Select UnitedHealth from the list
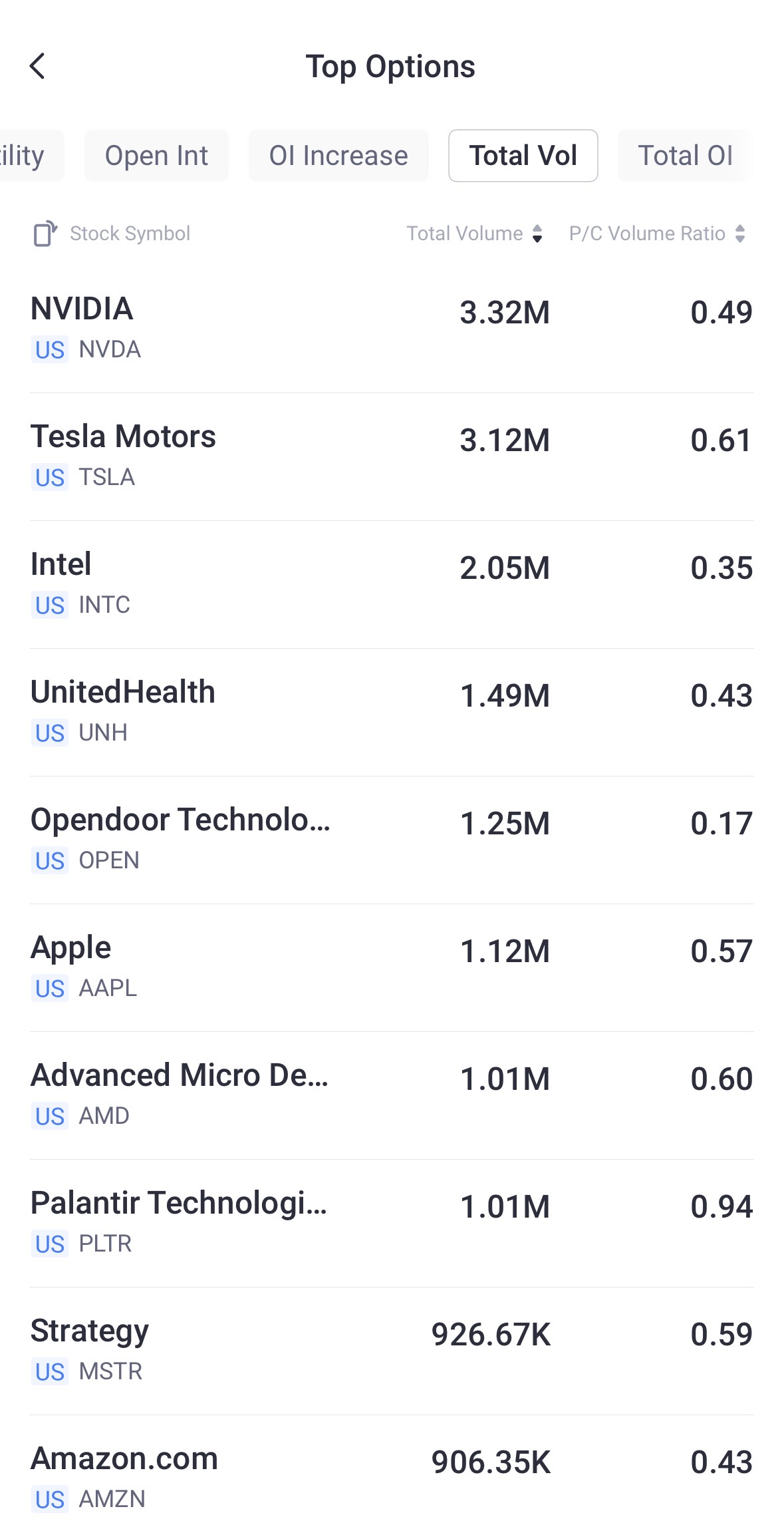This screenshot has width=784, height=1539. coord(392,711)
